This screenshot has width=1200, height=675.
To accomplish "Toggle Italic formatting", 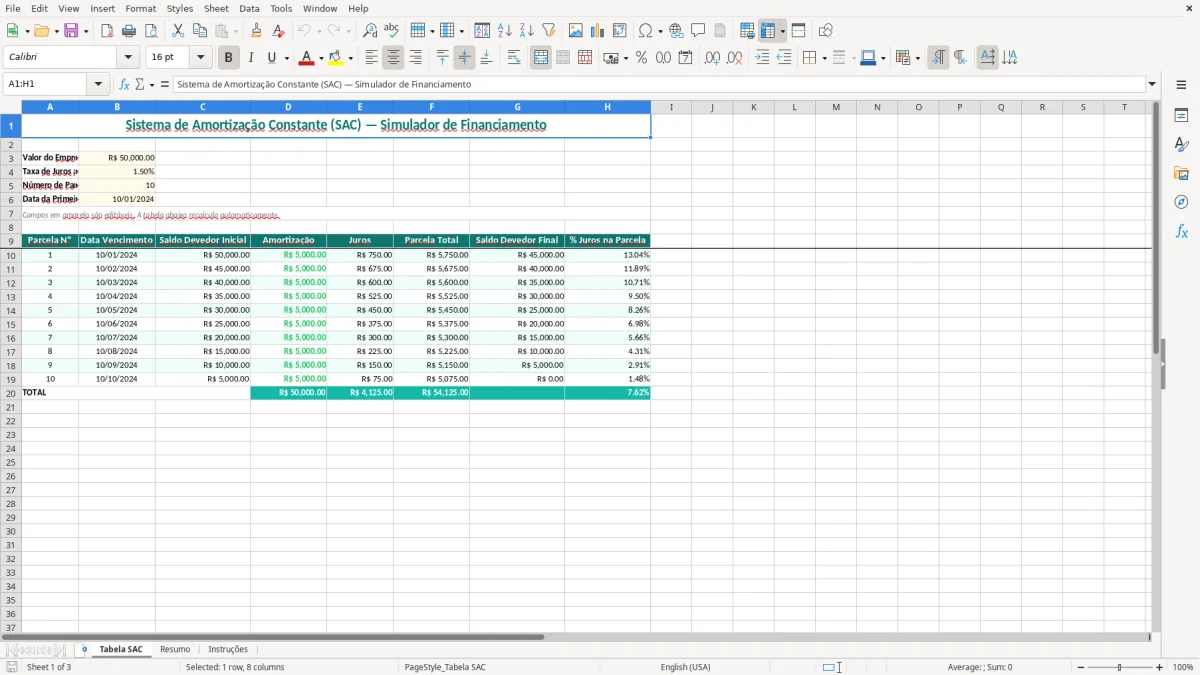I will [251, 58].
